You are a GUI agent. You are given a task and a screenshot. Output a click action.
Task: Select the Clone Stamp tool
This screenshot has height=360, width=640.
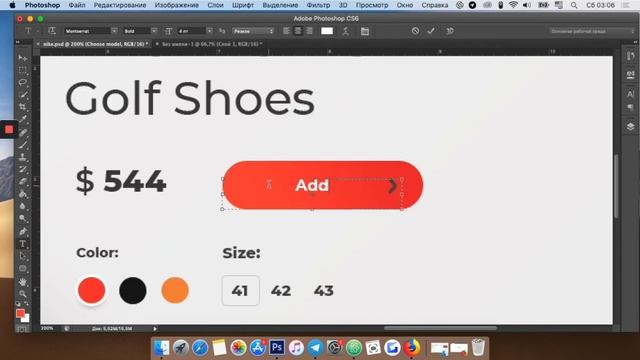coord(22,157)
